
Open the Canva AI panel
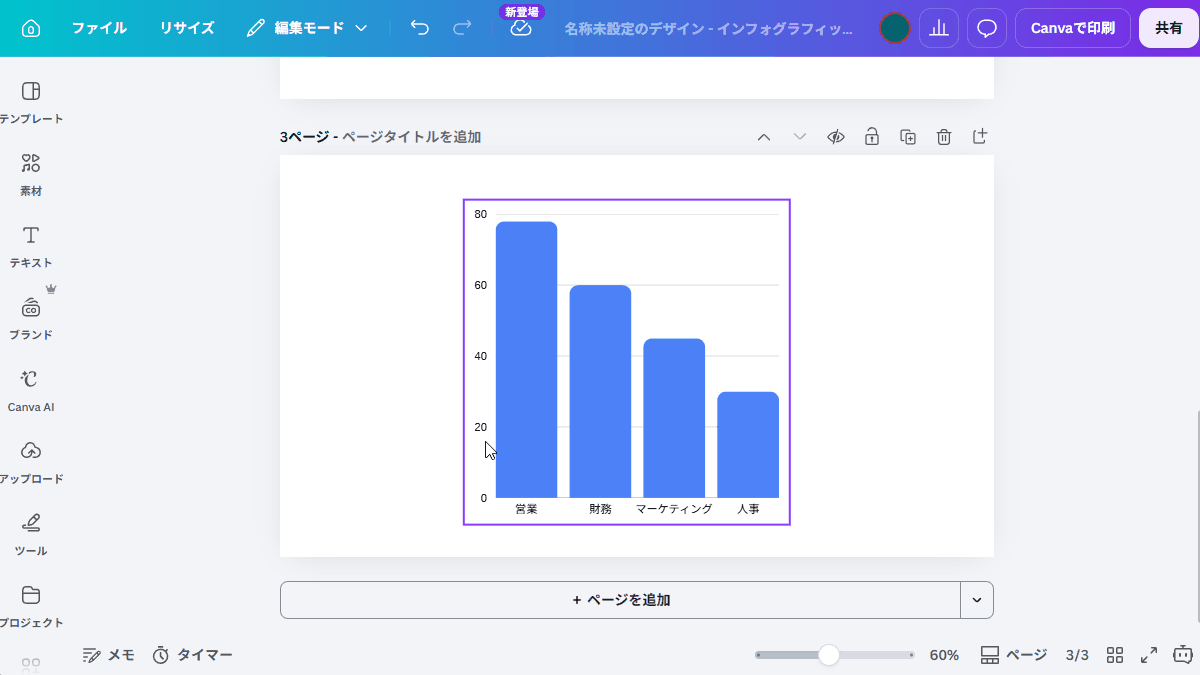pos(31,391)
